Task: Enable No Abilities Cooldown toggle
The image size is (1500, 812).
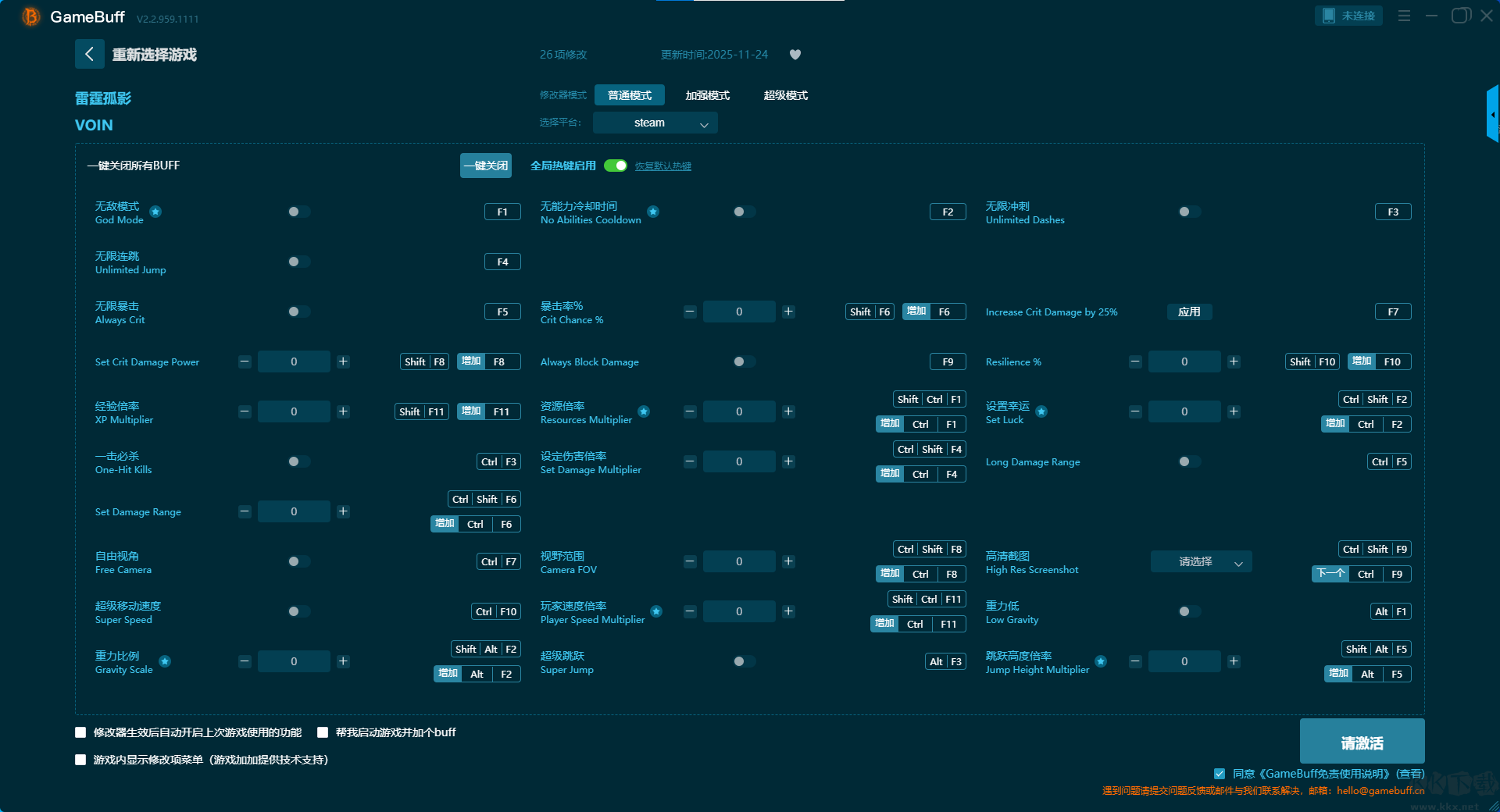Action: [x=744, y=212]
